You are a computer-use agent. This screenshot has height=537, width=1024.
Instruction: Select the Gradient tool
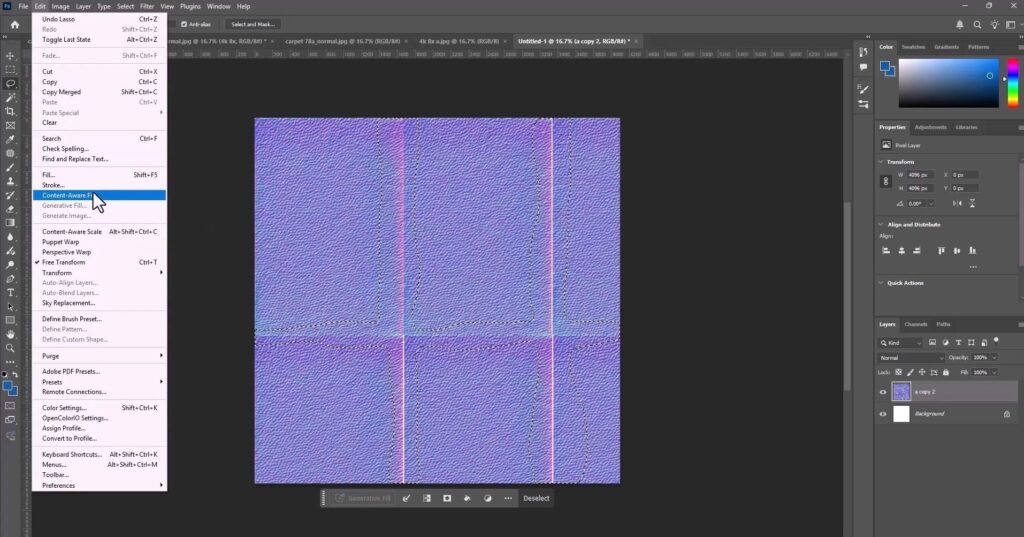10,223
